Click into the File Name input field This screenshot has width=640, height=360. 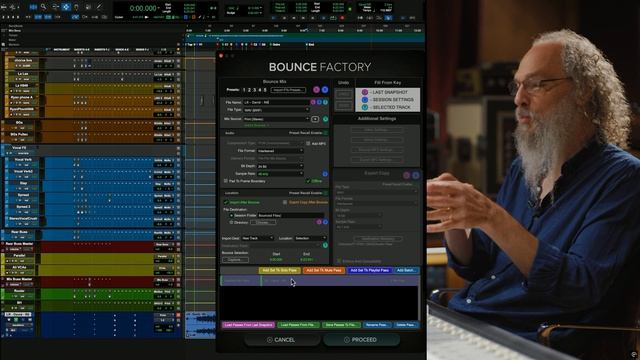point(276,102)
